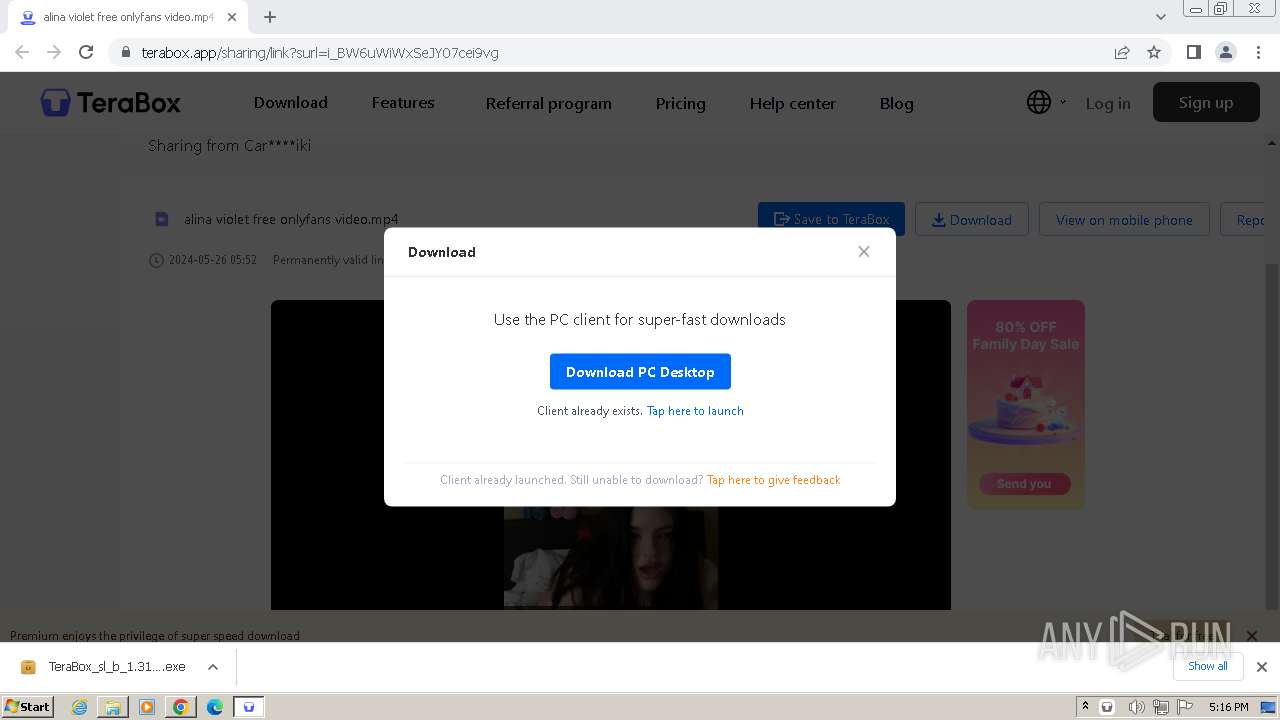Viewport: 1280px width, 720px height.
Task: Click the site info lock icon
Action: point(125,52)
